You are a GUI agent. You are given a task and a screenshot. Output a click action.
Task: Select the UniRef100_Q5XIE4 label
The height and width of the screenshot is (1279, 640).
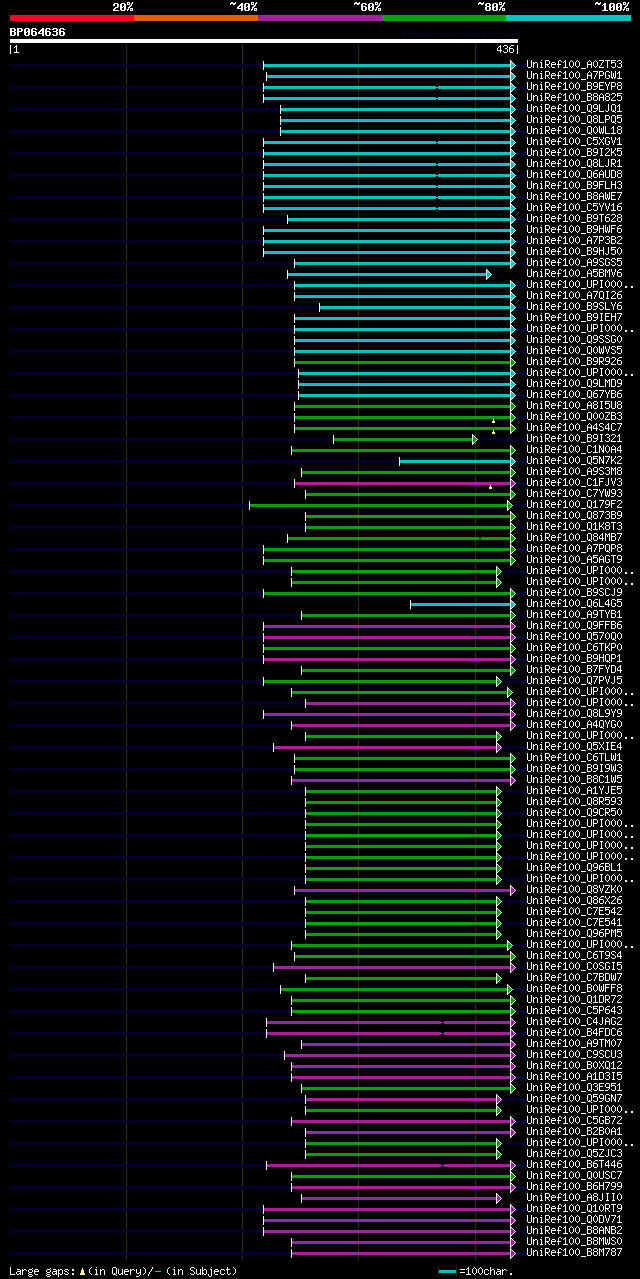[574, 747]
